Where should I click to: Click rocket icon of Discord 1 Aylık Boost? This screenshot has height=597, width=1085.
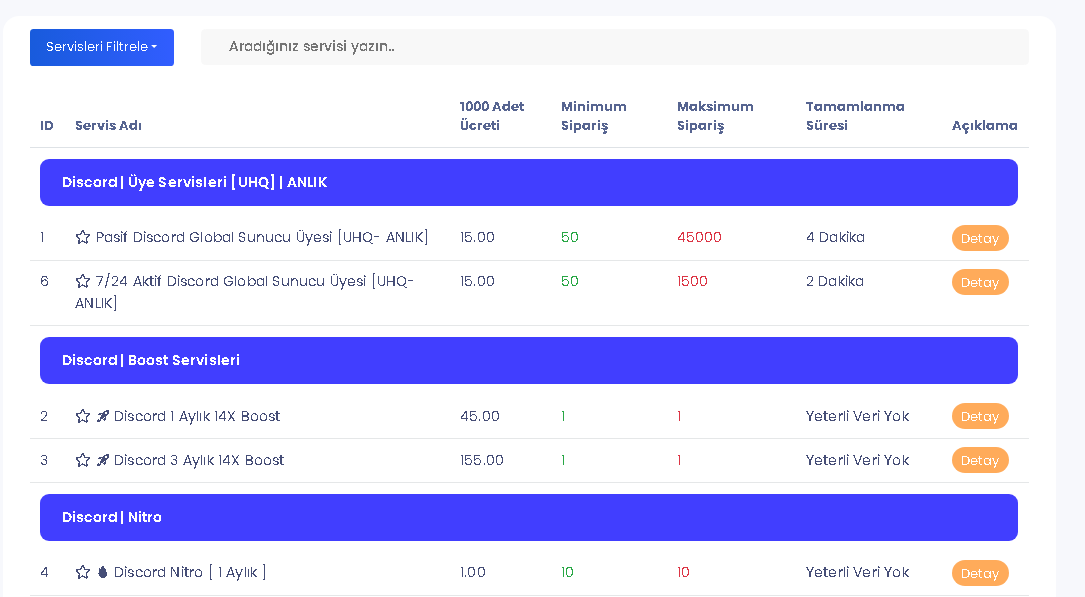[x=102, y=416]
